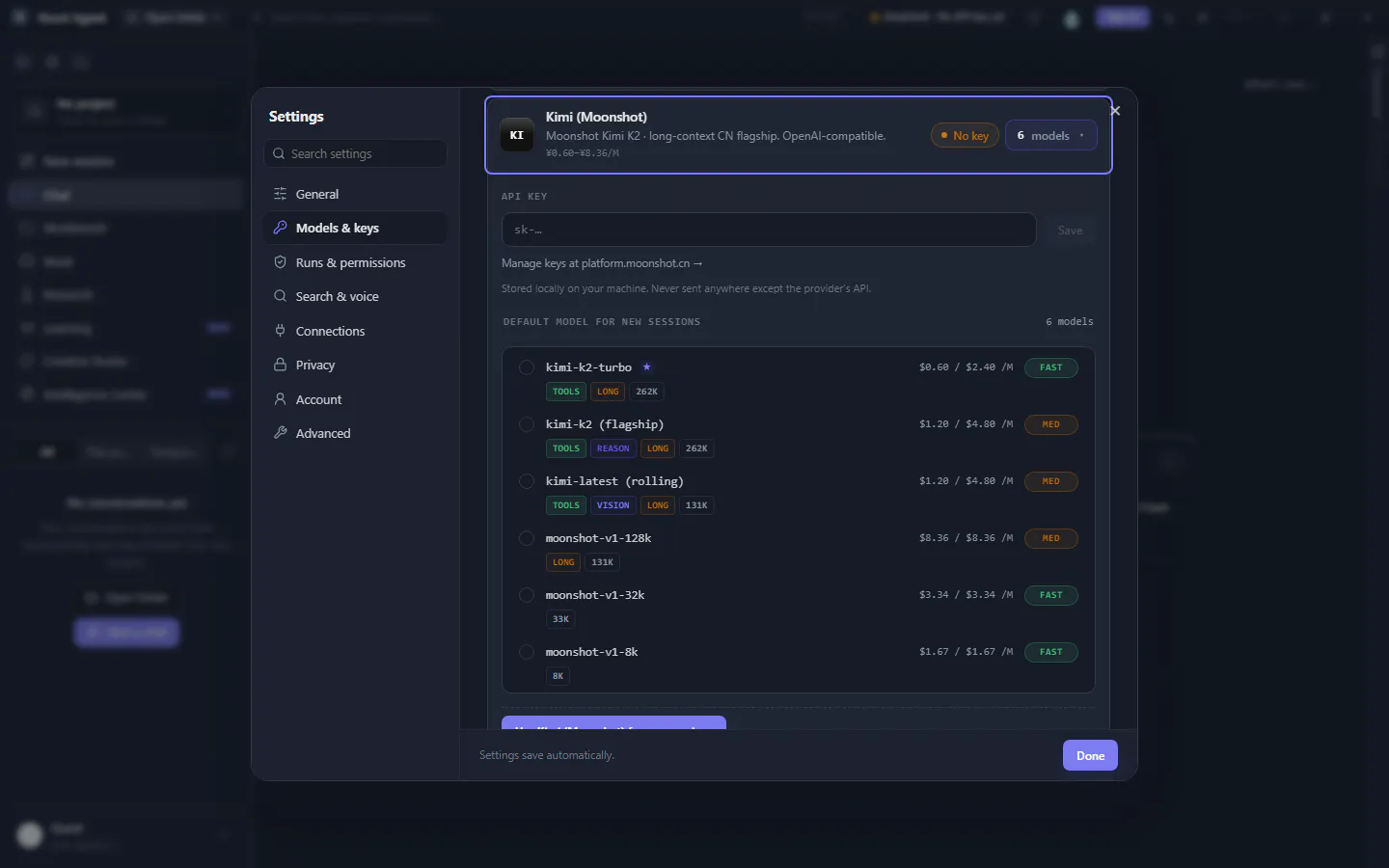Click the plug icon beside Connections
The height and width of the screenshot is (868, 1389).
pyautogui.click(x=280, y=331)
